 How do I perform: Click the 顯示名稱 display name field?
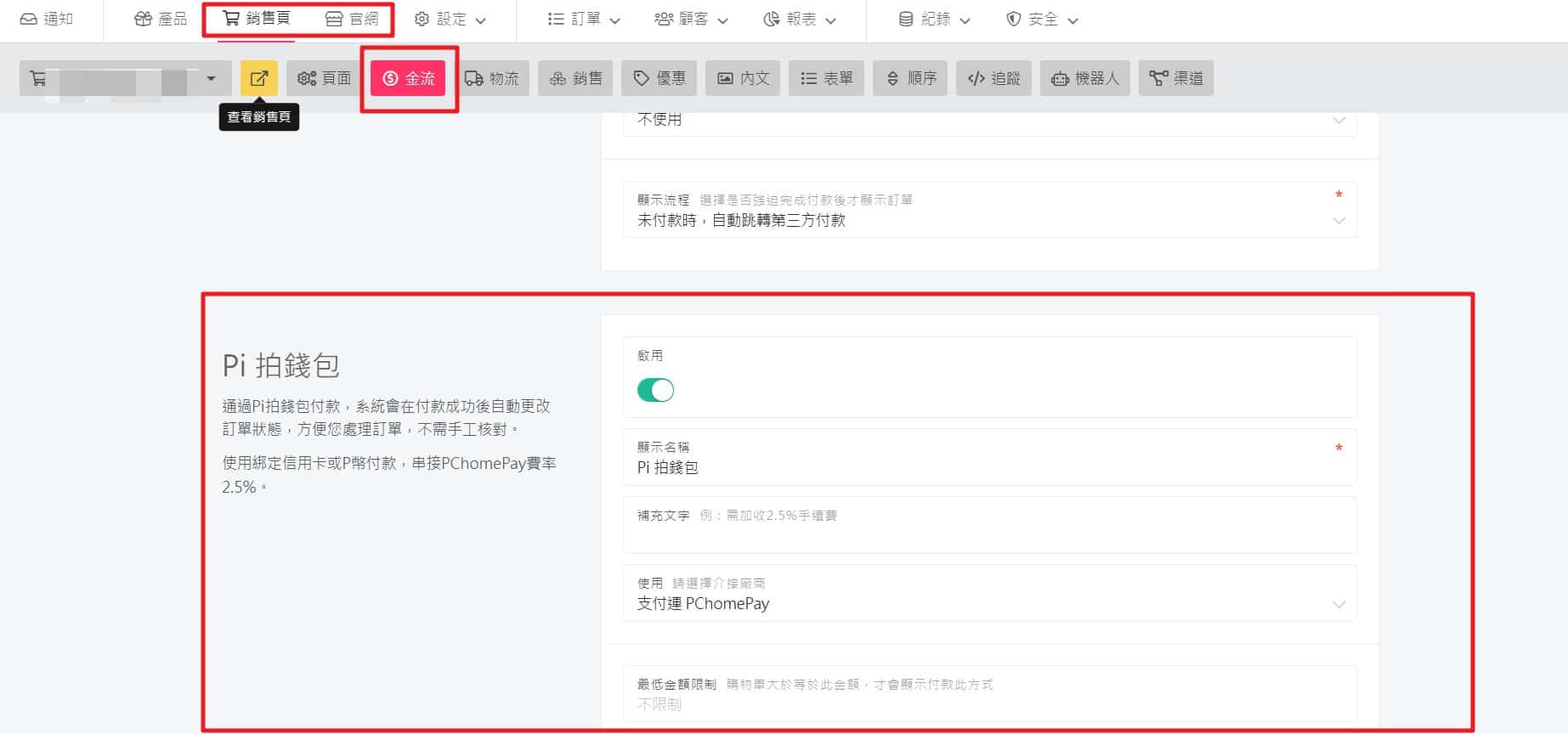click(988, 467)
